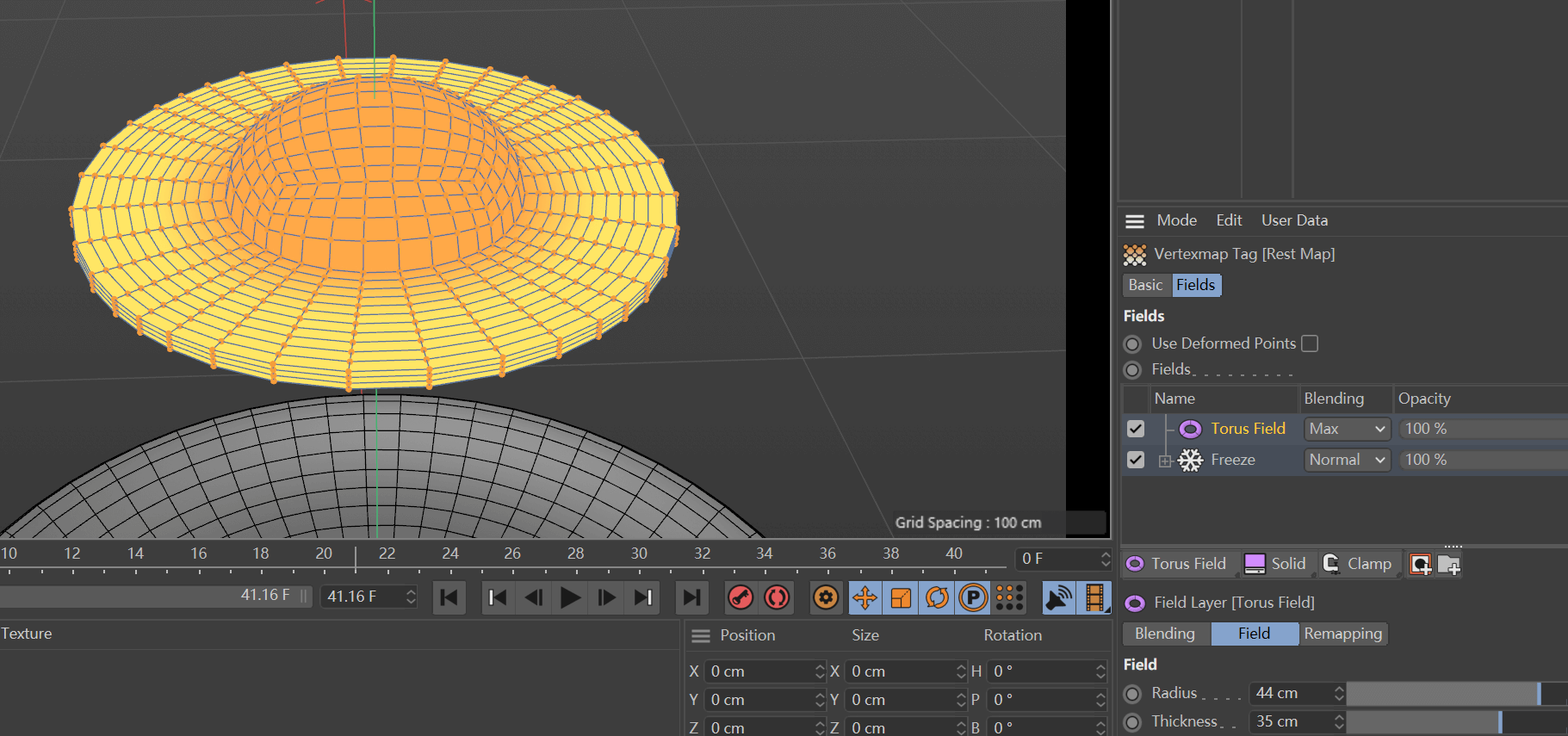Click the Vertexmap Tag icon

click(1135, 255)
